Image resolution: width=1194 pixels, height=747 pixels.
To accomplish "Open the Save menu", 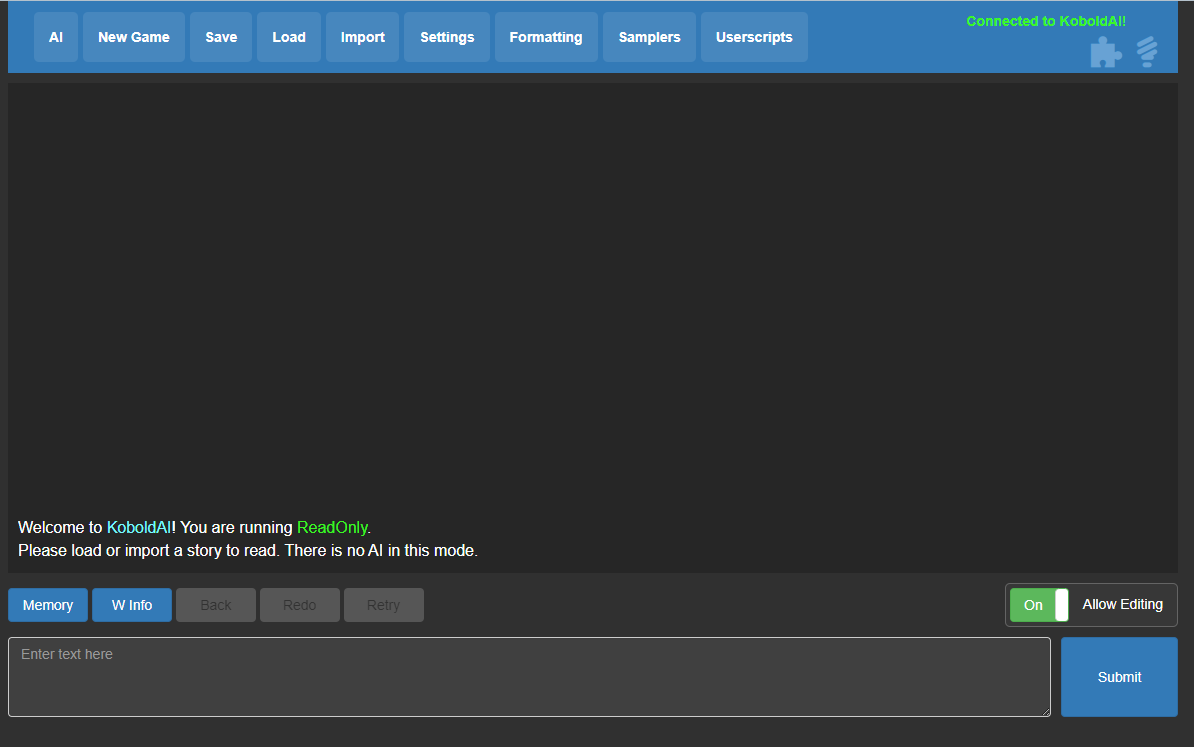I will coord(221,37).
